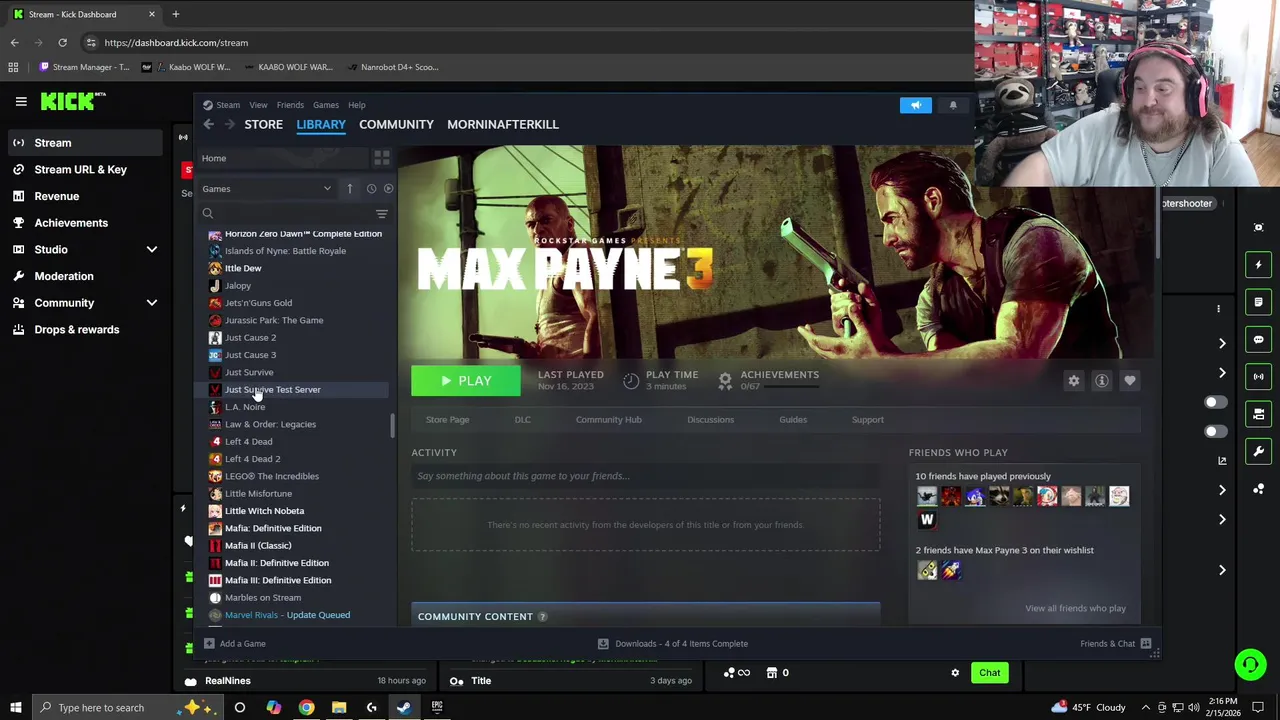Open Kick stream preview camera icon
The width and height of the screenshot is (1280, 720).
1258,414
